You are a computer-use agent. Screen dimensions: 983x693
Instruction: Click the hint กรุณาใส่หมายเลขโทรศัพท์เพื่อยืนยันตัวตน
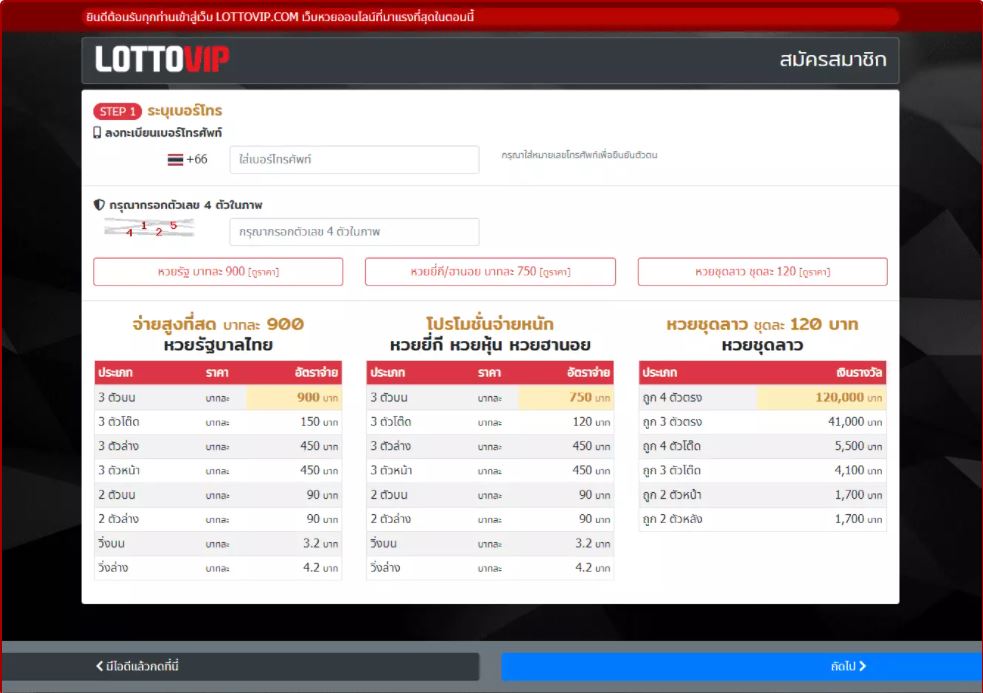point(579,155)
